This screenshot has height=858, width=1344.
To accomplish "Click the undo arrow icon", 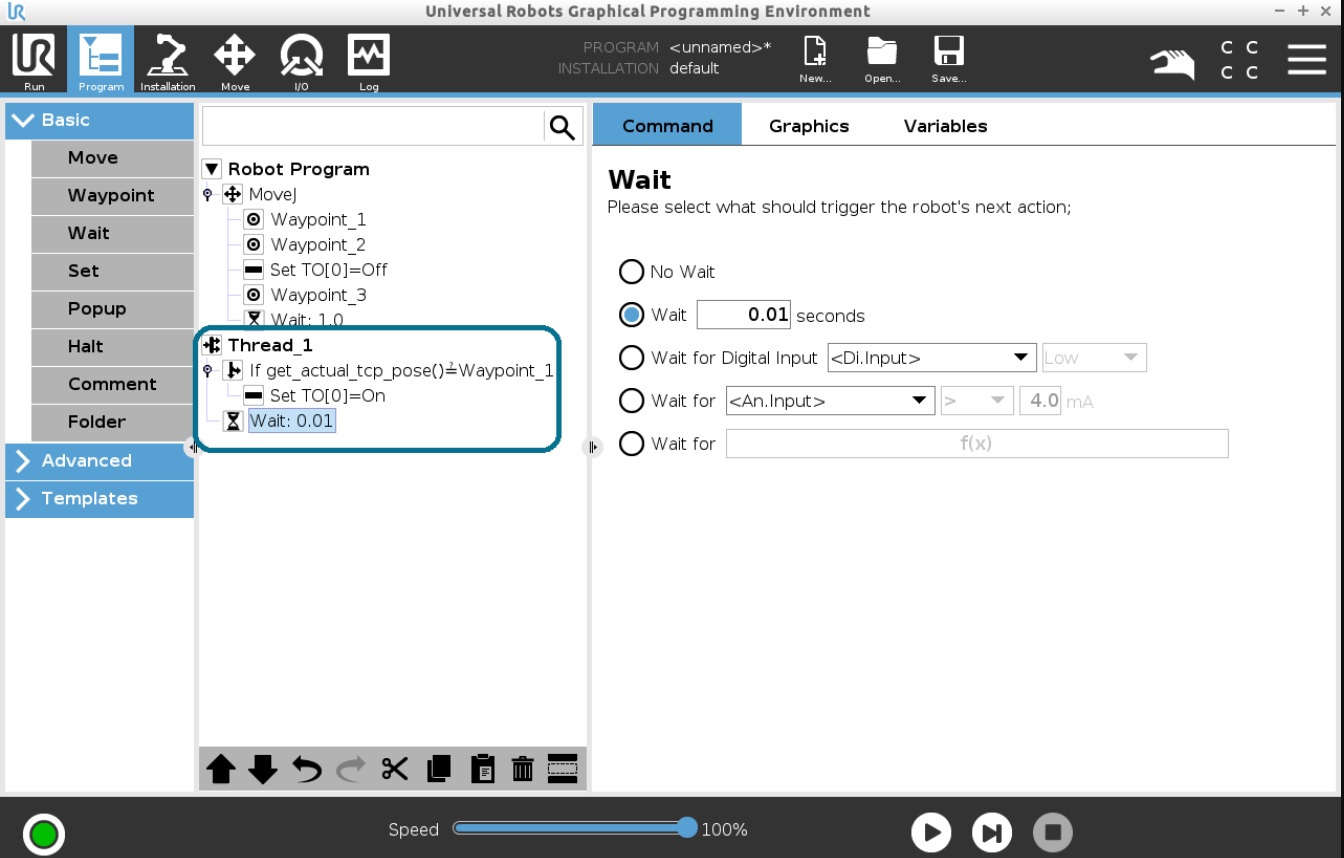I will (x=307, y=769).
